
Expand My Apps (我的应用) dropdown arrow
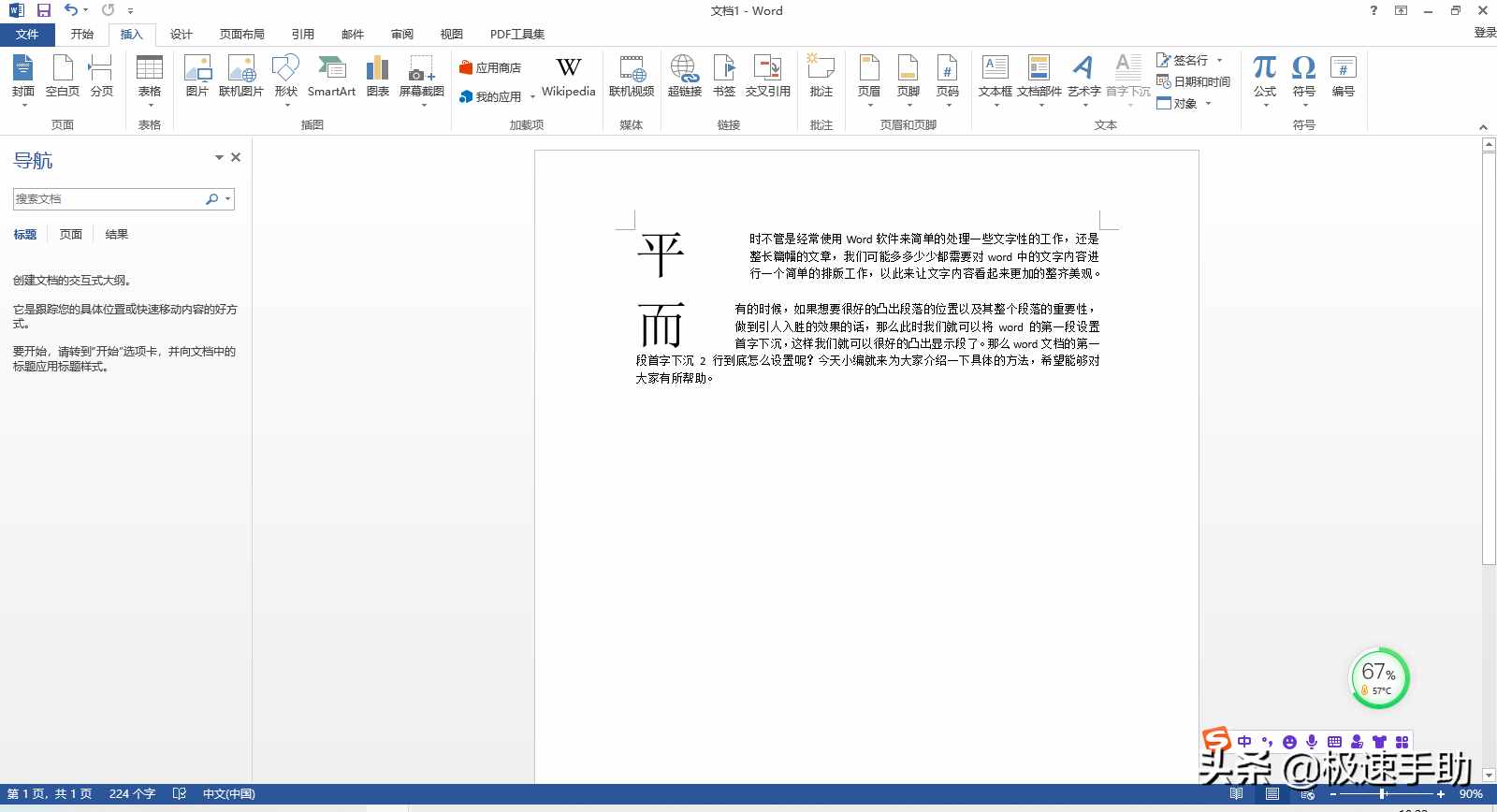(x=532, y=97)
